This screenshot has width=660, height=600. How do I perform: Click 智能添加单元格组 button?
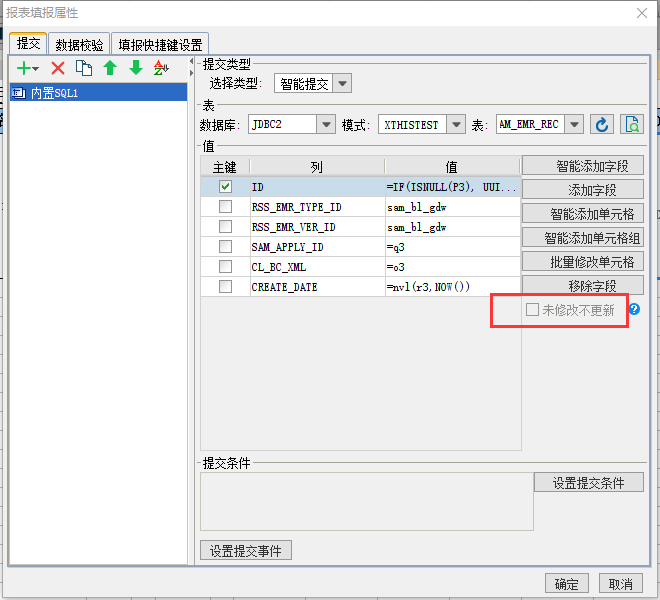(x=583, y=237)
